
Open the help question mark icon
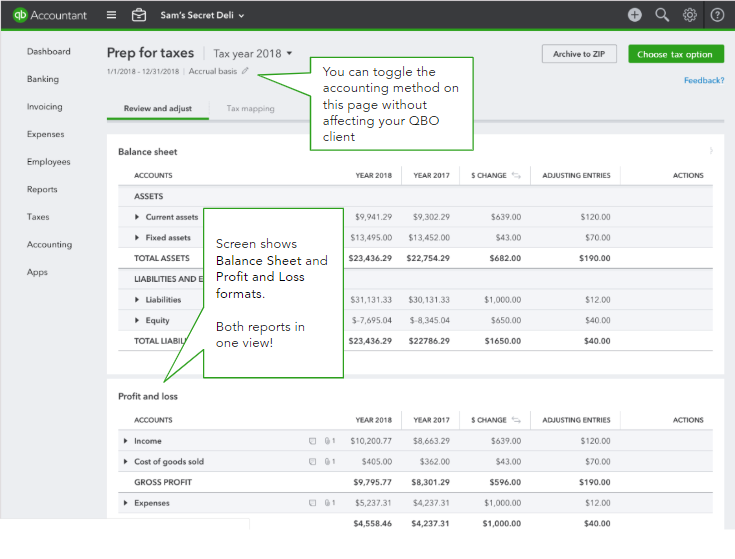(717, 15)
